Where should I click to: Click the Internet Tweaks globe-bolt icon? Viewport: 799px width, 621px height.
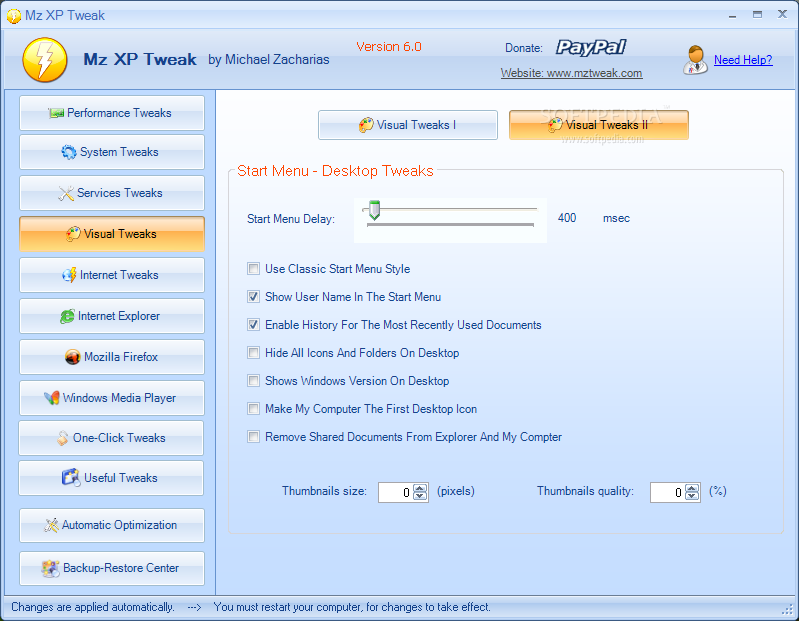coord(69,275)
